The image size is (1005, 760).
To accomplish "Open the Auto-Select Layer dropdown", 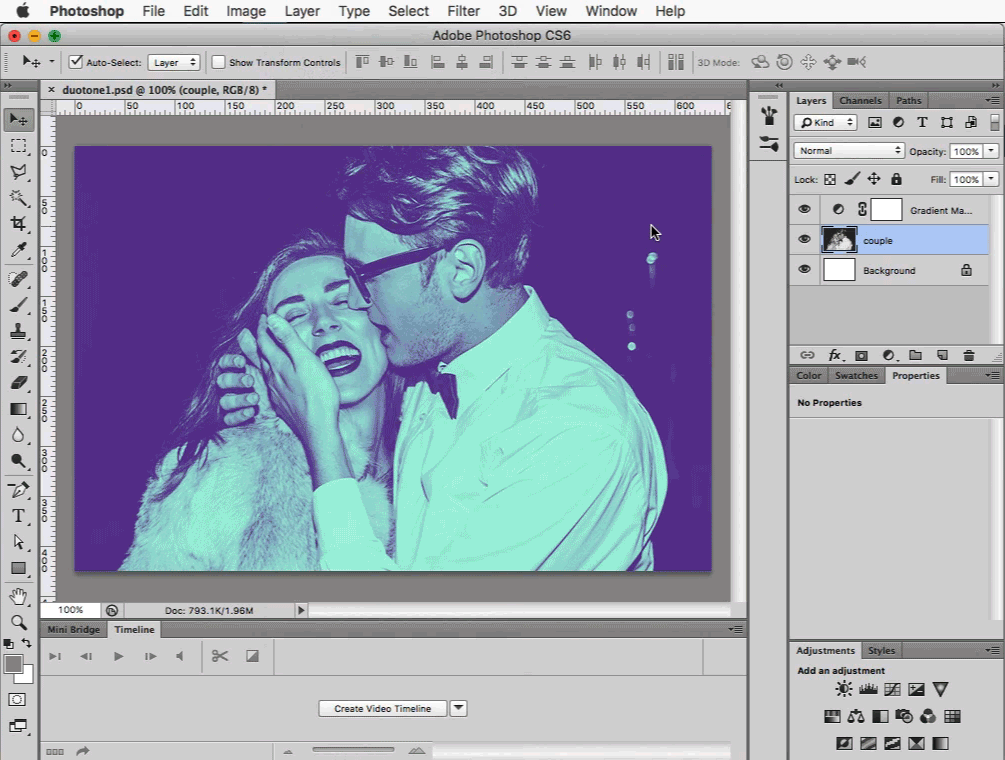I will [x=174, y=62].
